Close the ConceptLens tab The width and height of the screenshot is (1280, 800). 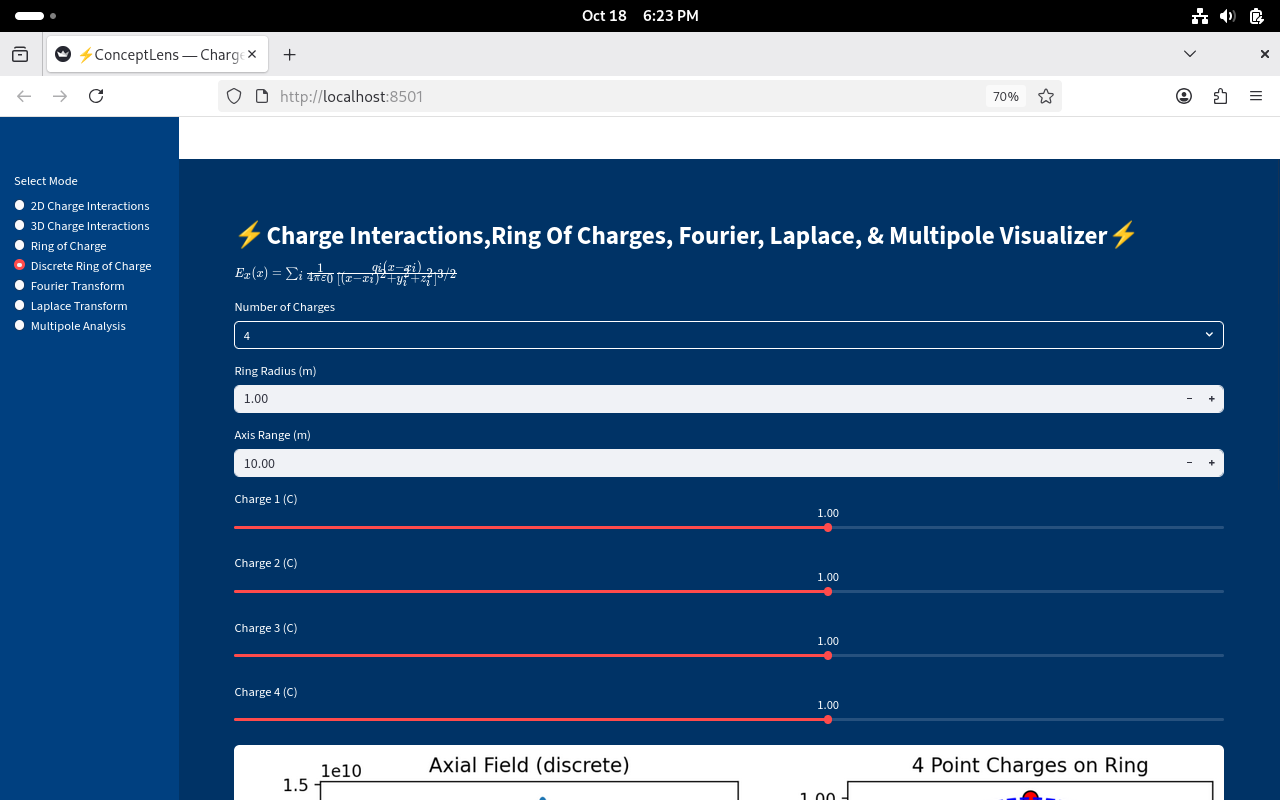click(252, 54)
